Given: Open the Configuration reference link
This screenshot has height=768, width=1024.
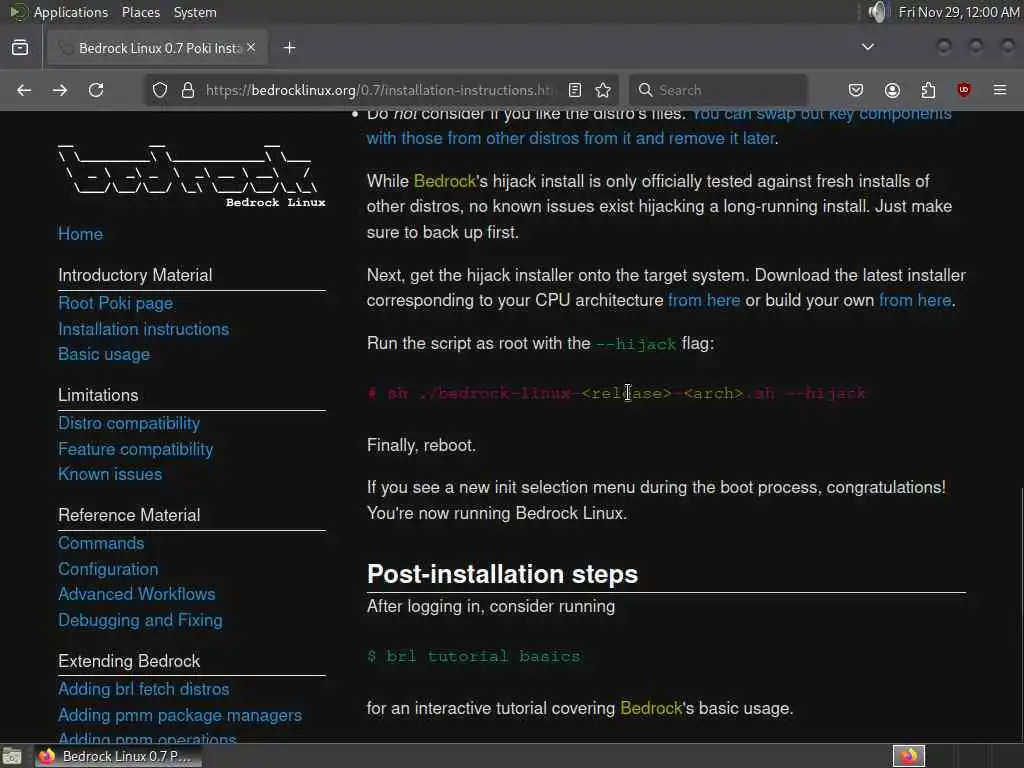Looking at the screenshot, I should pos(108,569).
